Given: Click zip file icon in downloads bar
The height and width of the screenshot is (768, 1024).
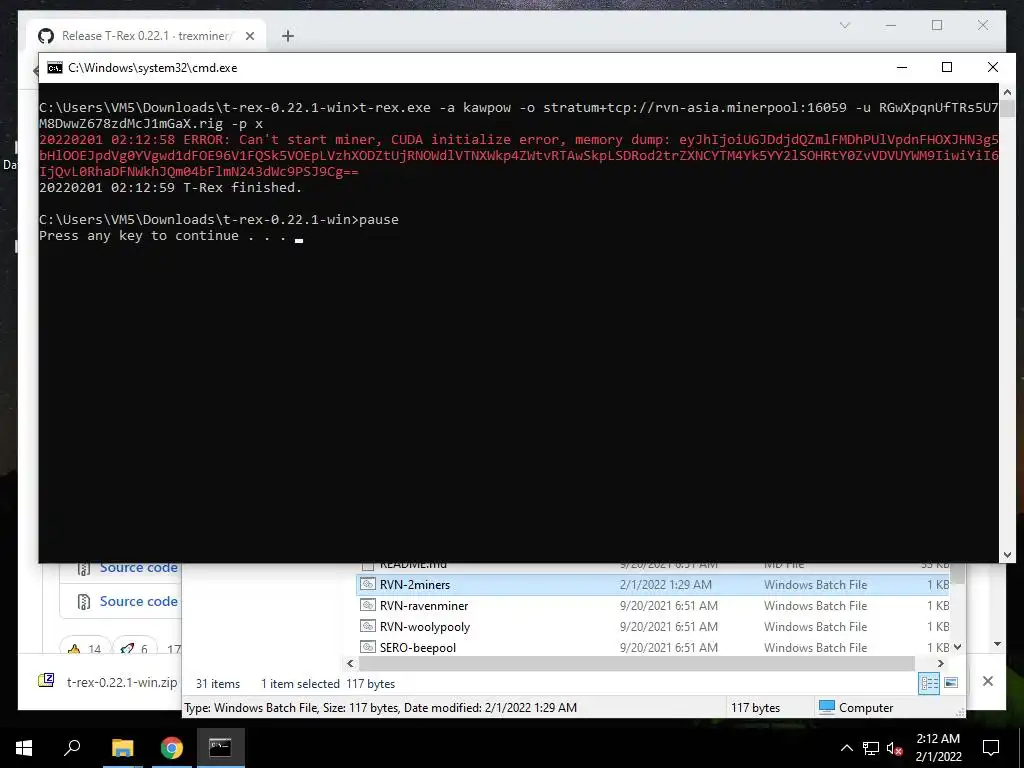Looking at the screenshot, I should pyautogui.click(x=46, y=680).
